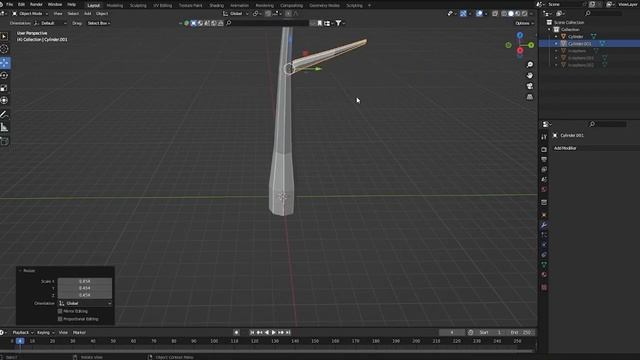Open the Texture properties checker tab
Viewport: 640px width, 360px height.
coord(544,287)
